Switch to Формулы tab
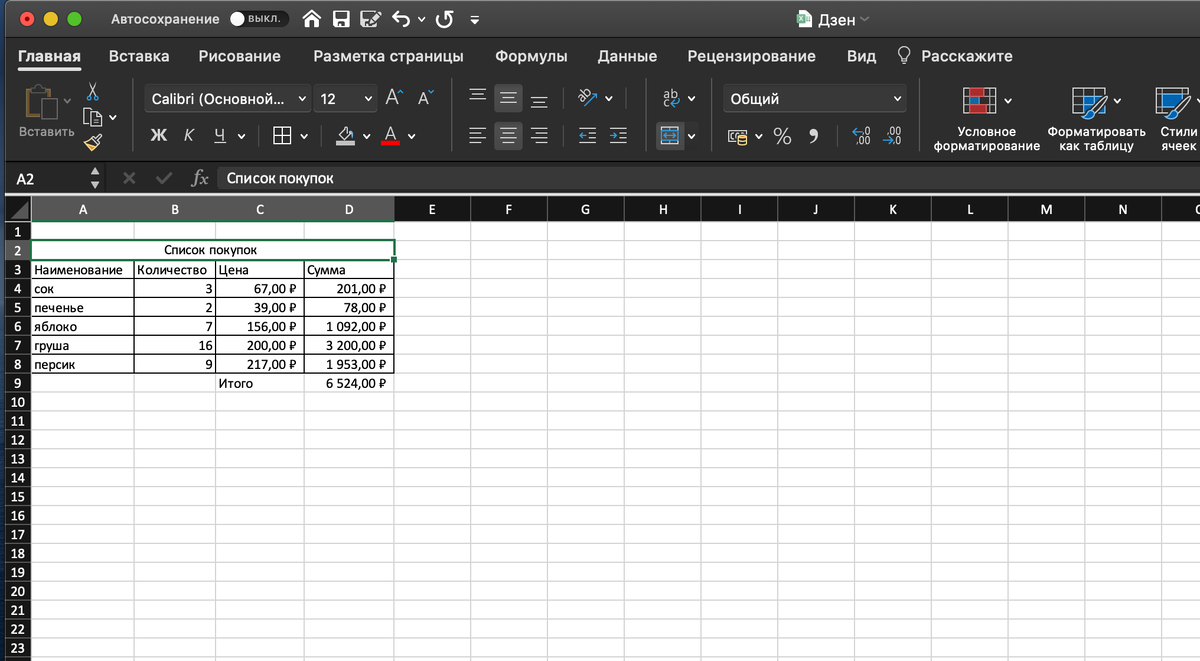The image size is (1200, 661). click(x=531, y=57)
